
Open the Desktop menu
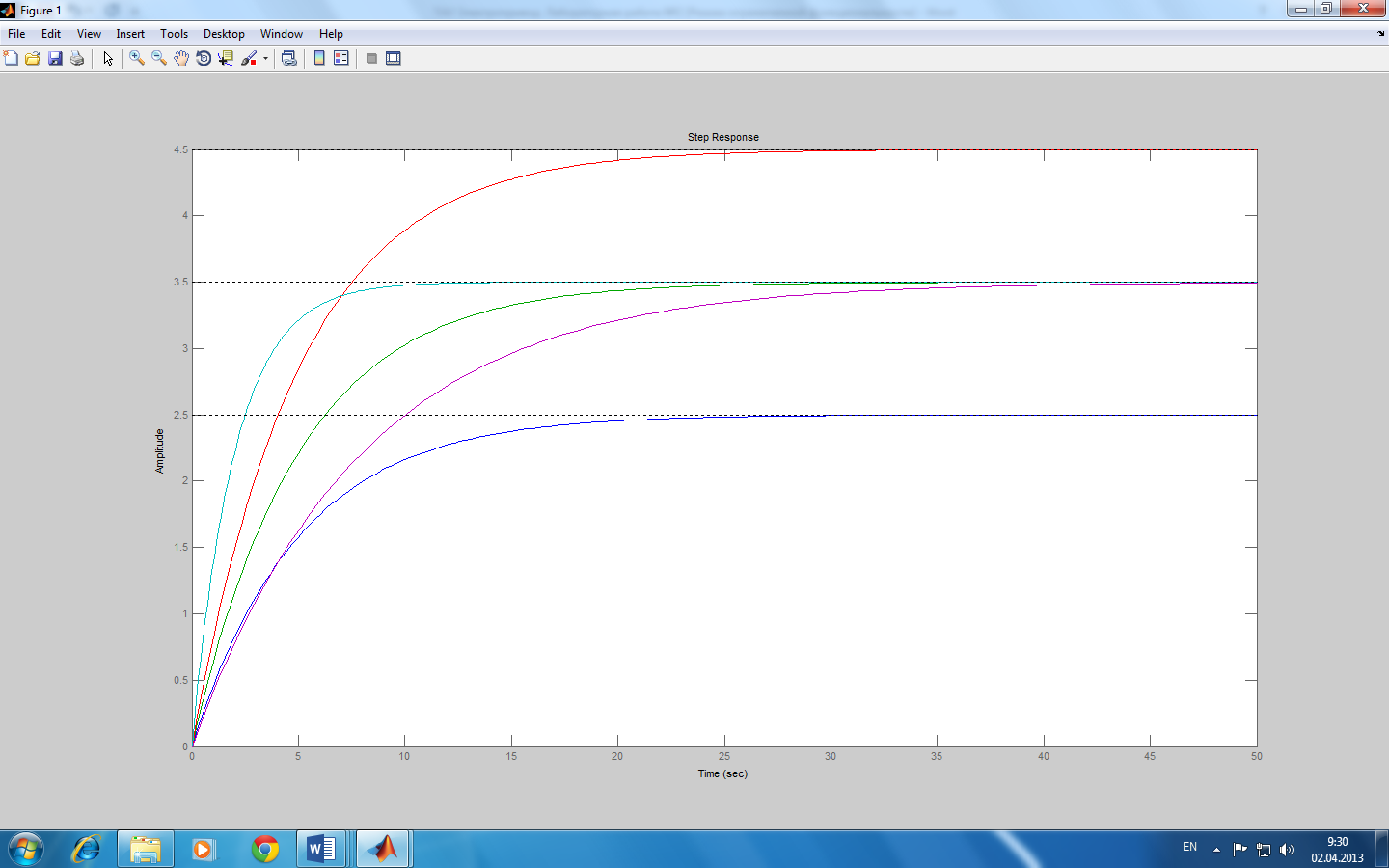click(224, 34)
